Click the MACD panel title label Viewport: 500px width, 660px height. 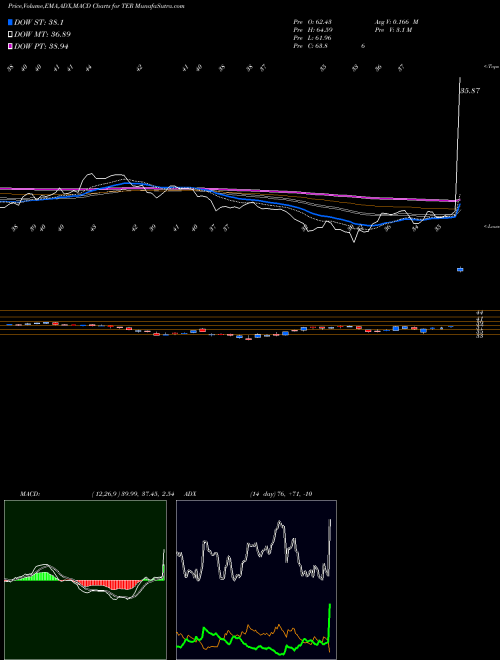[x=29, y=494]
